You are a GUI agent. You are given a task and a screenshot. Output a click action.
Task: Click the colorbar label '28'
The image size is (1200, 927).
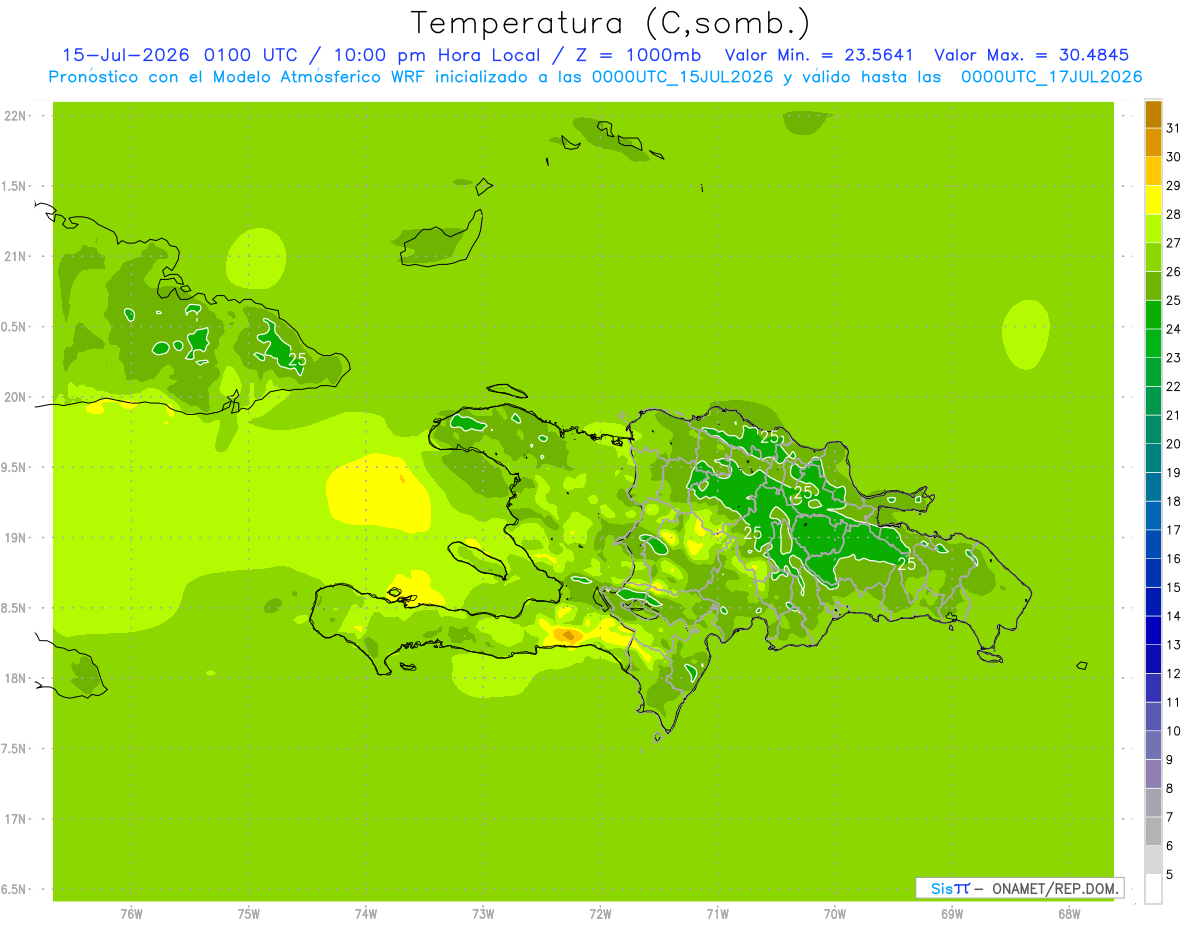coord(1173,214)
